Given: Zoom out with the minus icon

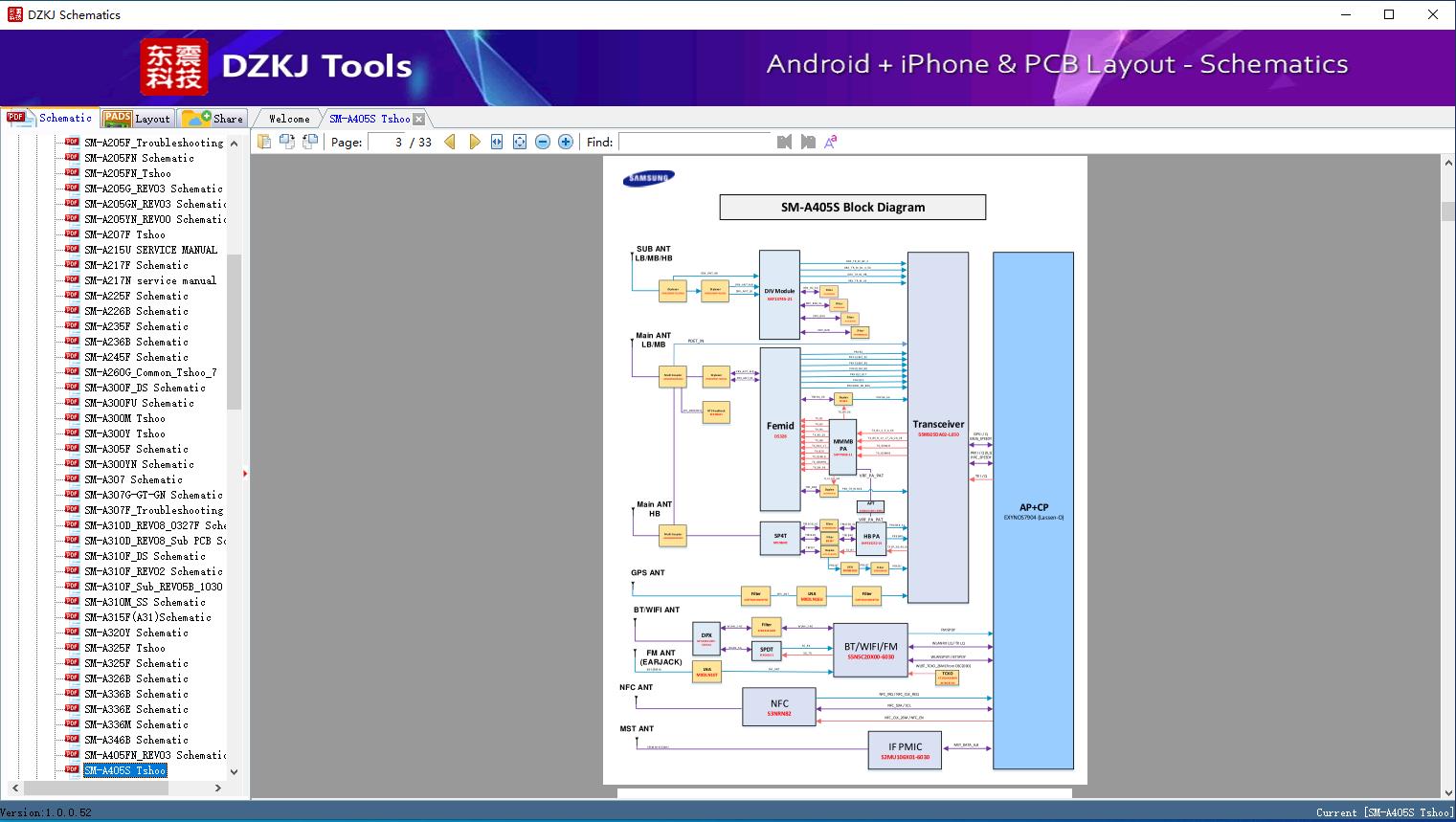Looking at the screenshot, I should tap(543, 142).
